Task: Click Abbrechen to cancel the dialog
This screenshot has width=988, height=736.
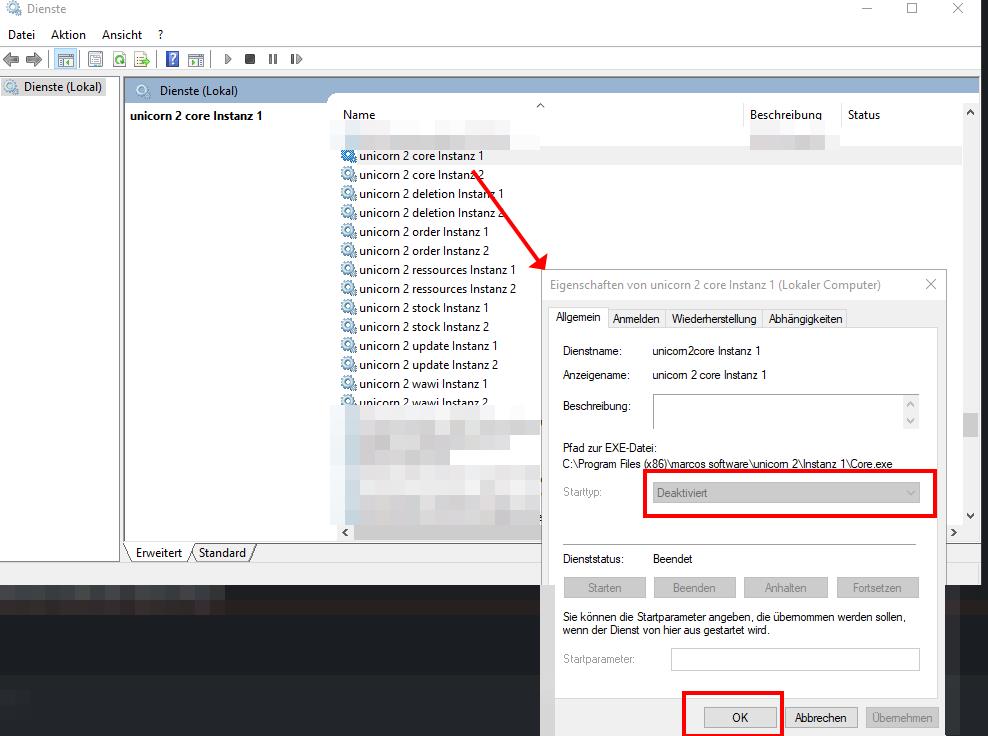Action: [820, 718]
